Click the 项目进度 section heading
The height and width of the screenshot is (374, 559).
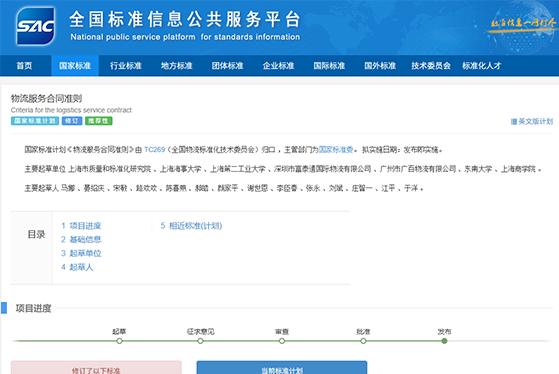pyautogui.click(x=34, y=308)
